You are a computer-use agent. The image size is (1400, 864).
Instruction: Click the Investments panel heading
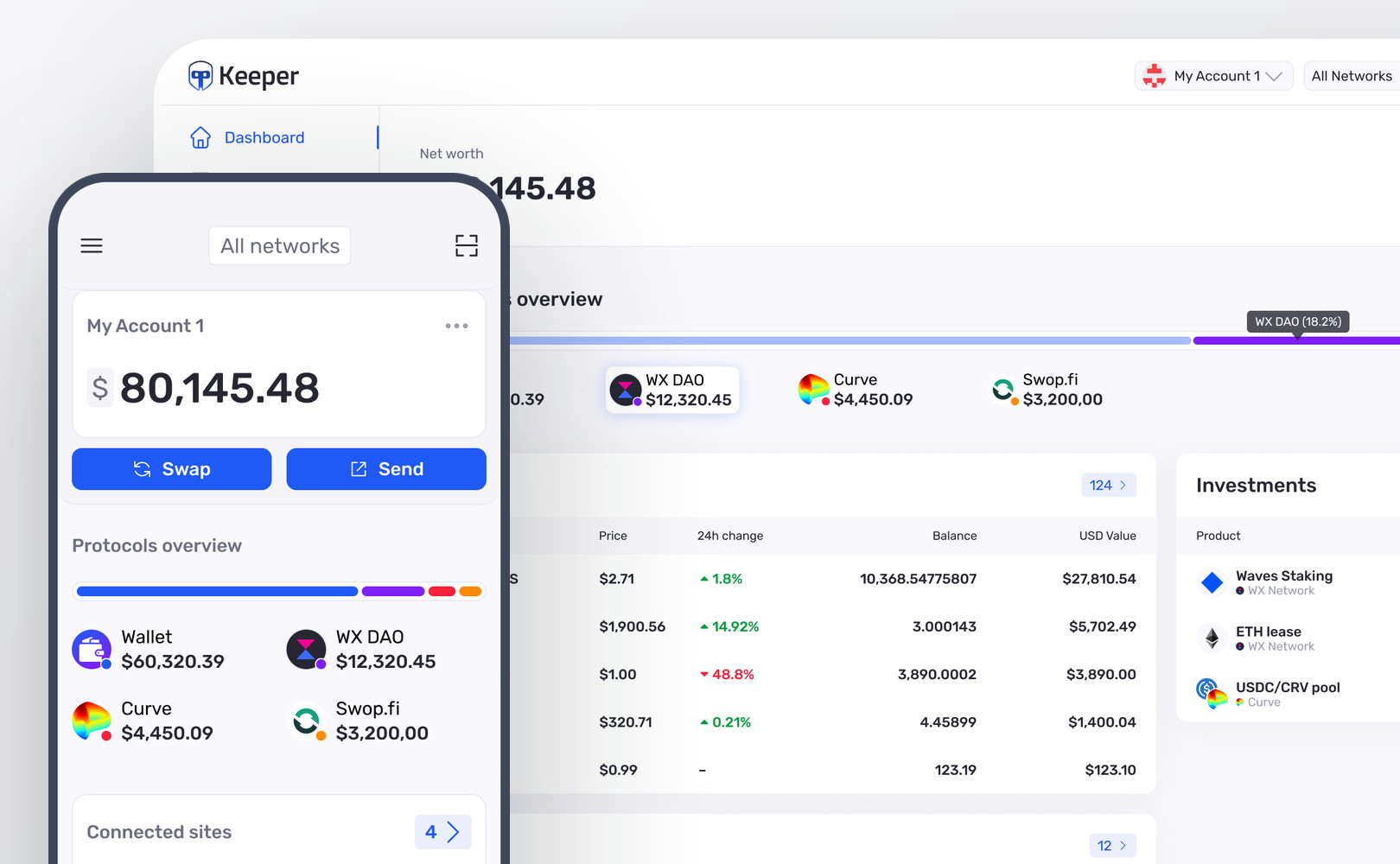click(1256, 486)
